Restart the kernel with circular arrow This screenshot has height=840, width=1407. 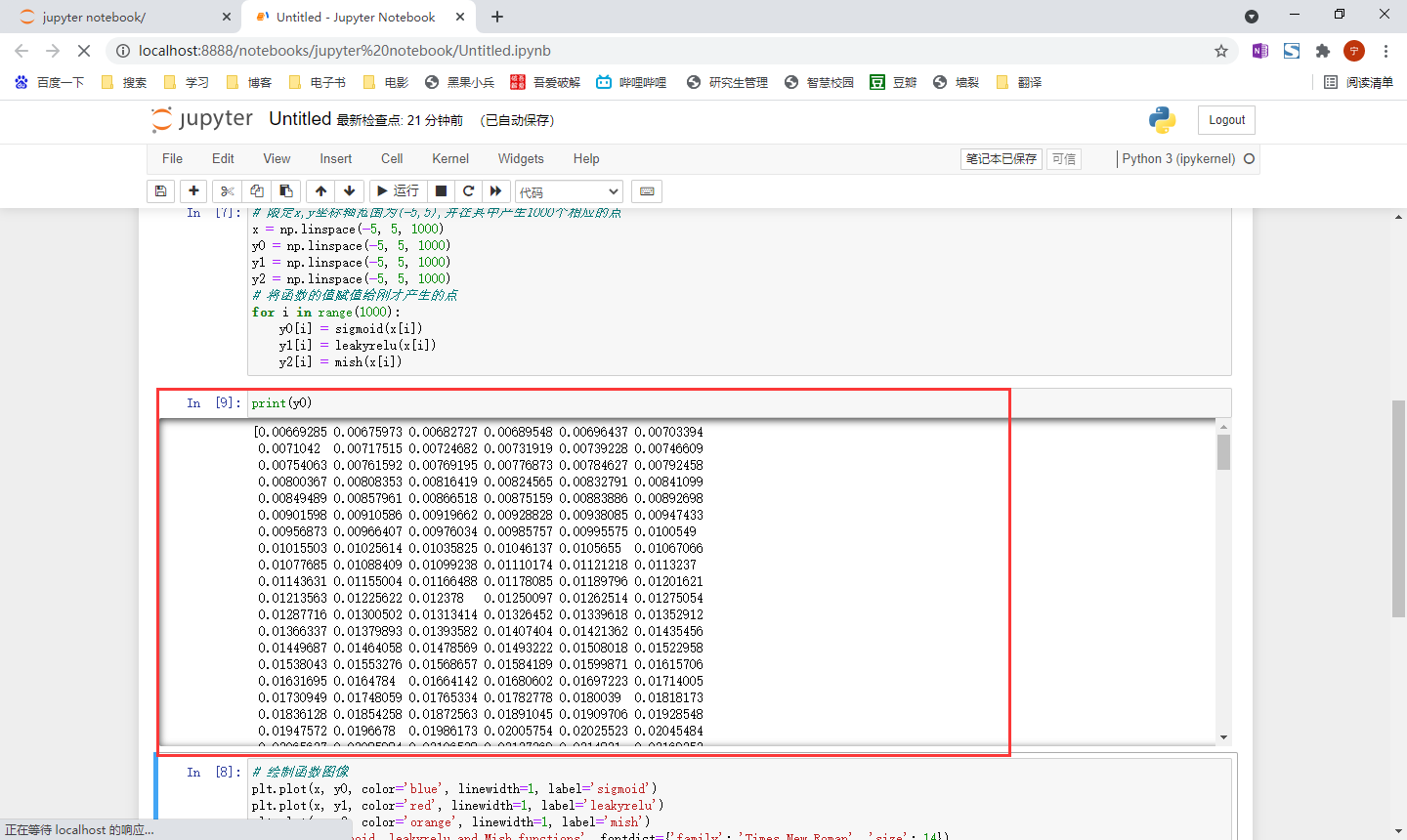pos(468,191)
